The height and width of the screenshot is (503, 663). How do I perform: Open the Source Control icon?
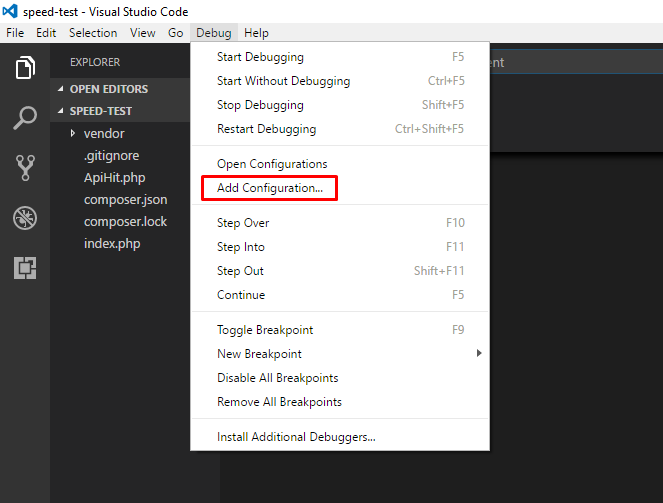[x=25, y=168]
